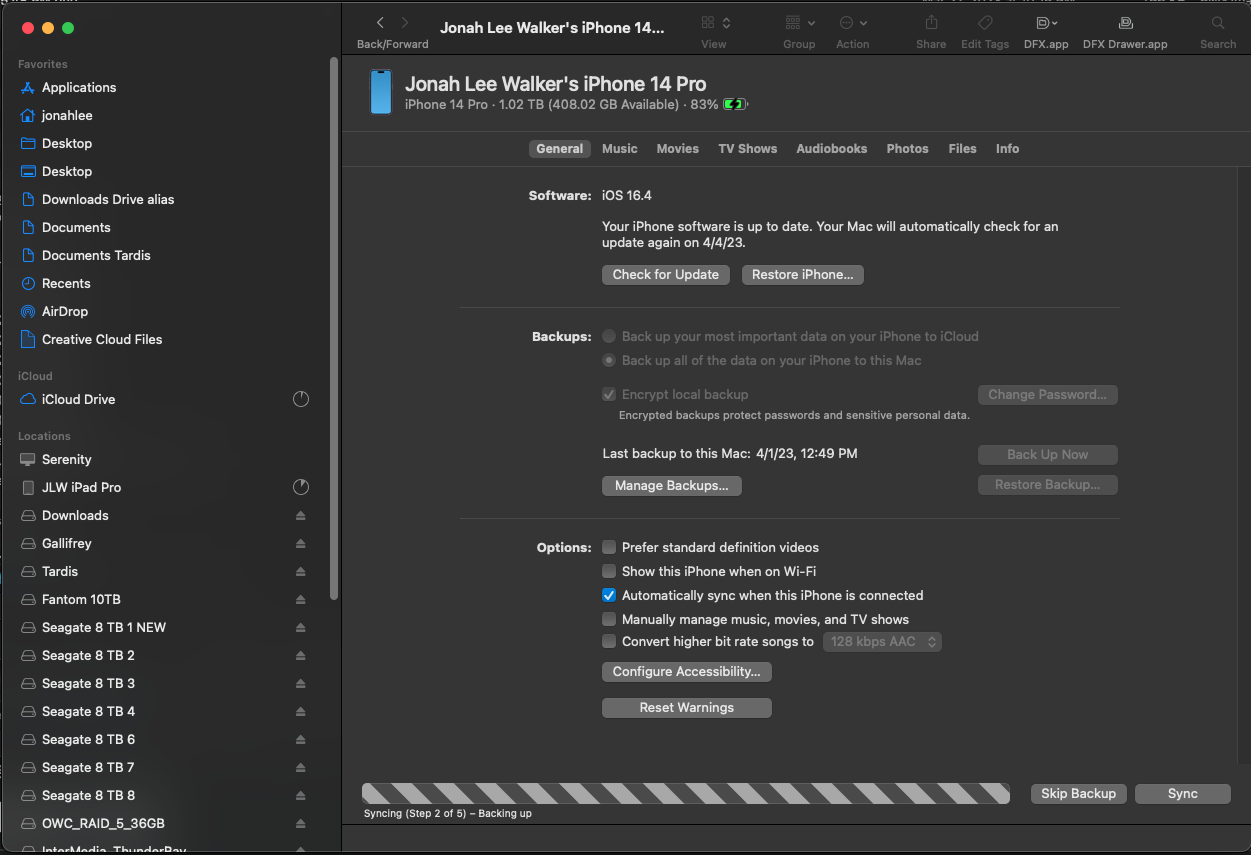Click Check for Update button

[x=666, y=275]
